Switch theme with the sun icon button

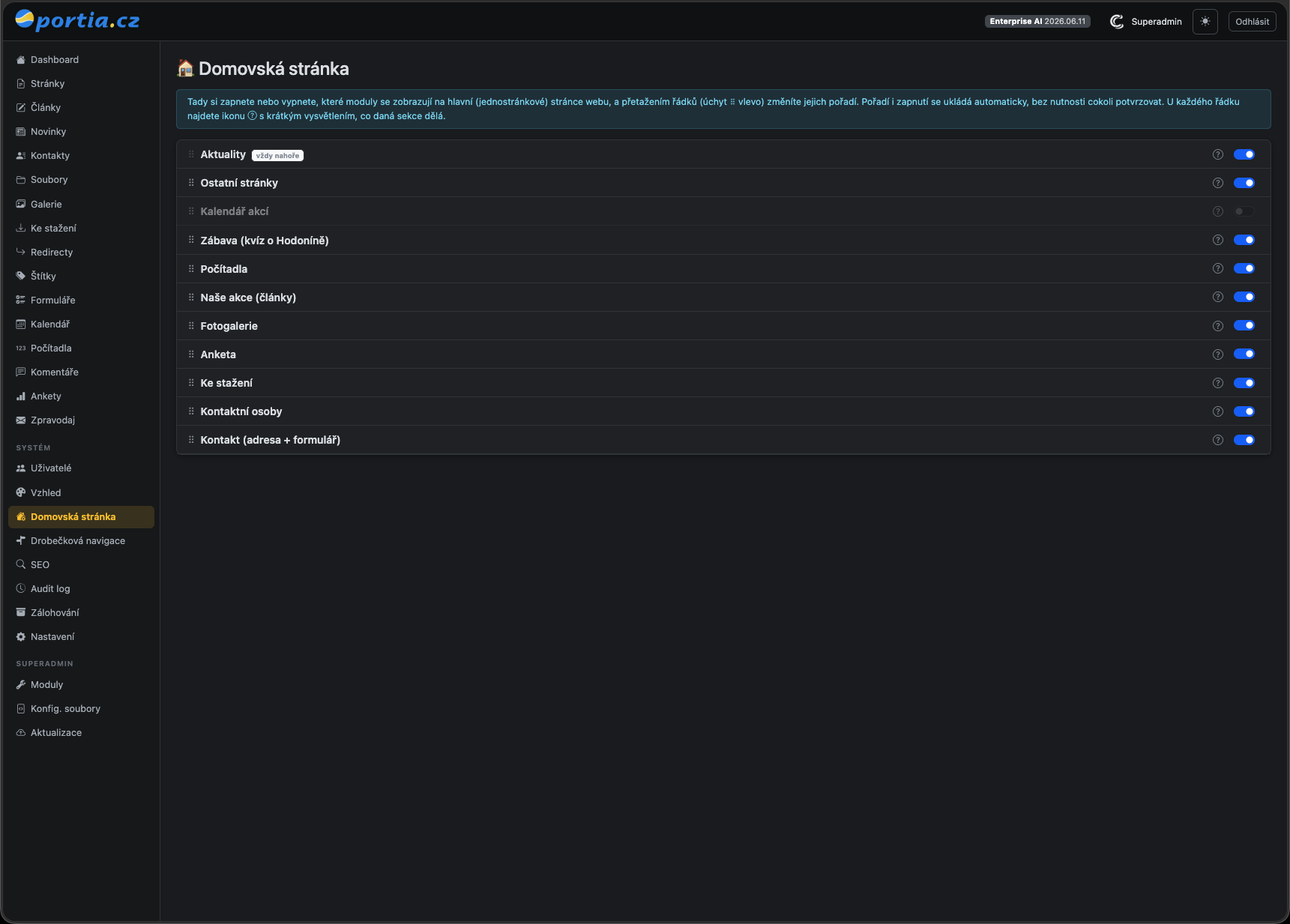pos(1205,22)
